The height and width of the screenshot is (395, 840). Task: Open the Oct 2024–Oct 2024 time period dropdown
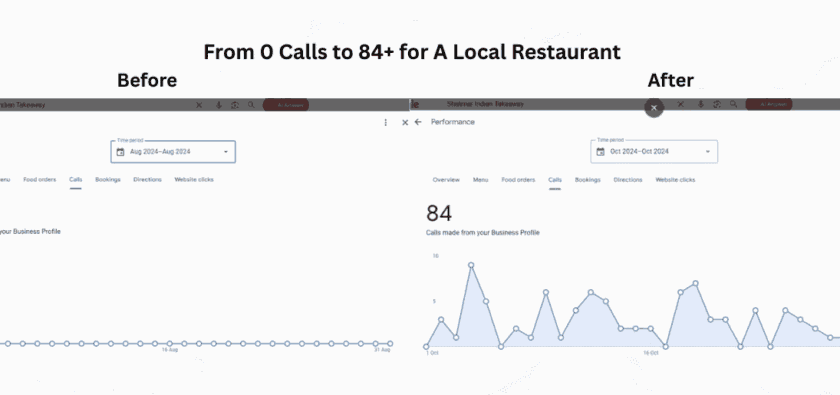pos(654,152)
